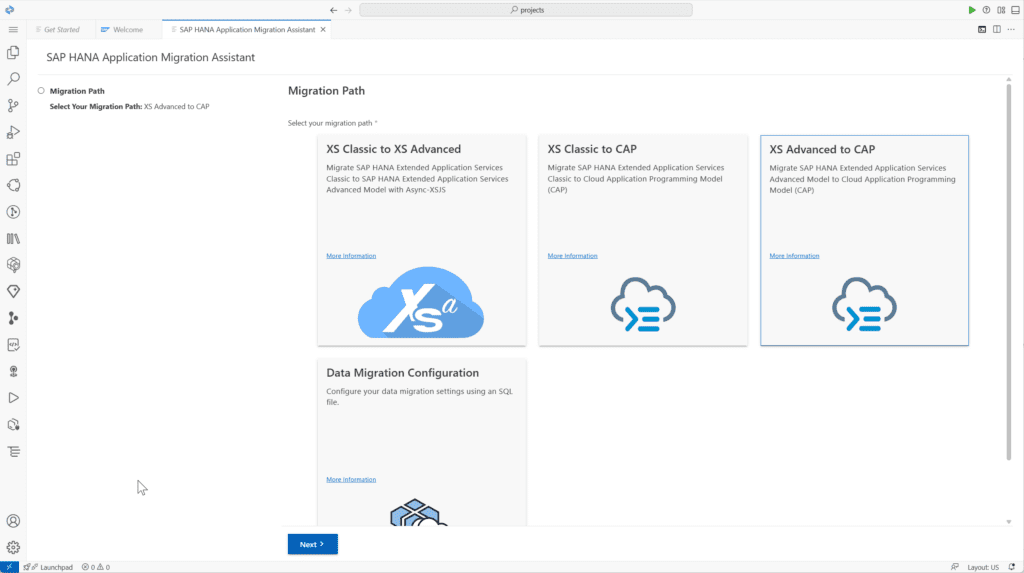Viewport: 1024px width, 573px height.
Task: Open the Explorer view in activity bar
Action: click(13, 52)
